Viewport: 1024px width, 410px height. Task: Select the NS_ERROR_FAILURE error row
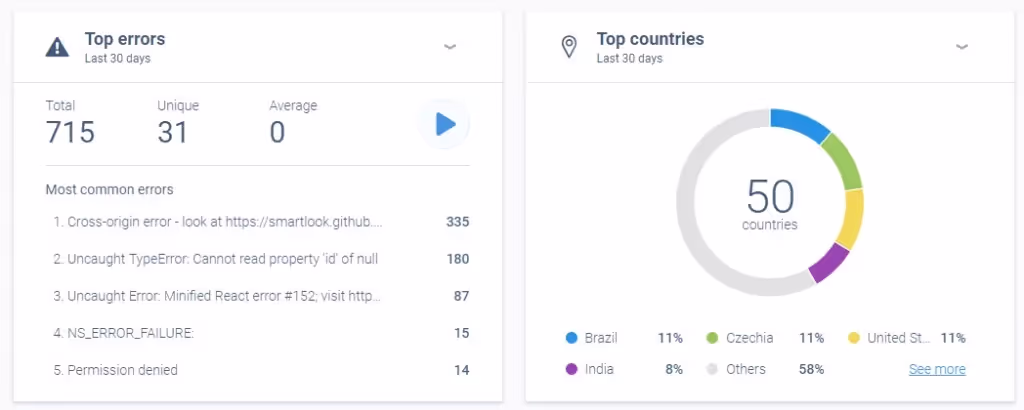tap(261, 334)
